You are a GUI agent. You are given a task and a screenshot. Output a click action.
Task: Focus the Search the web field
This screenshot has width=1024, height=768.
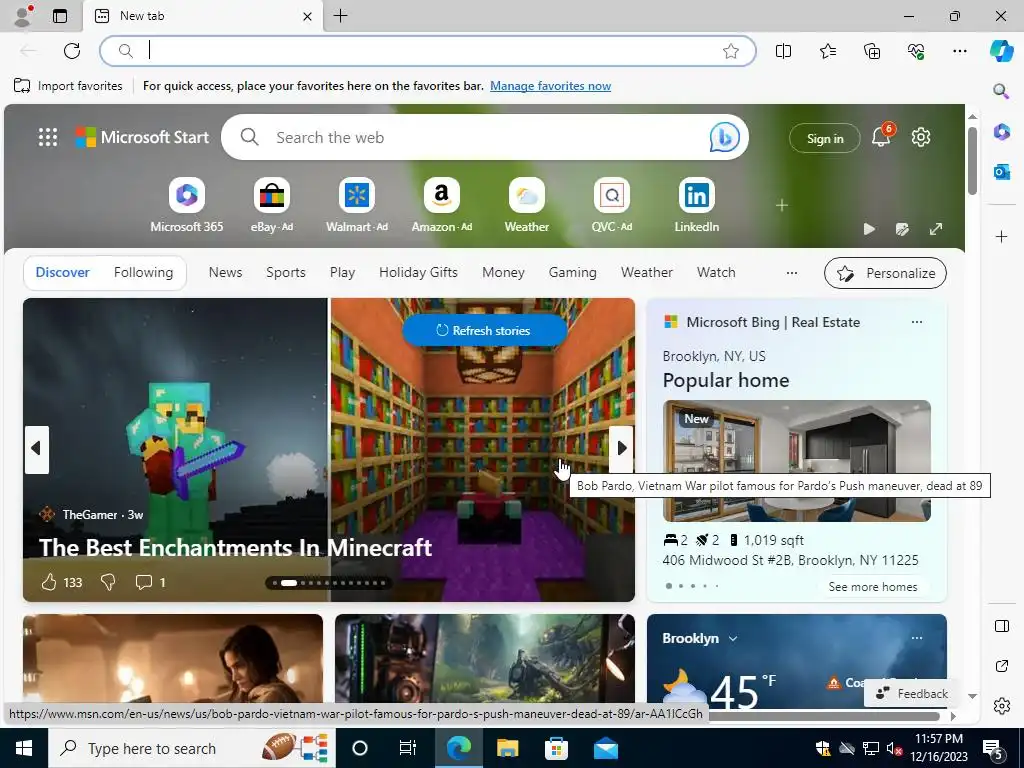tap(483, 137)
